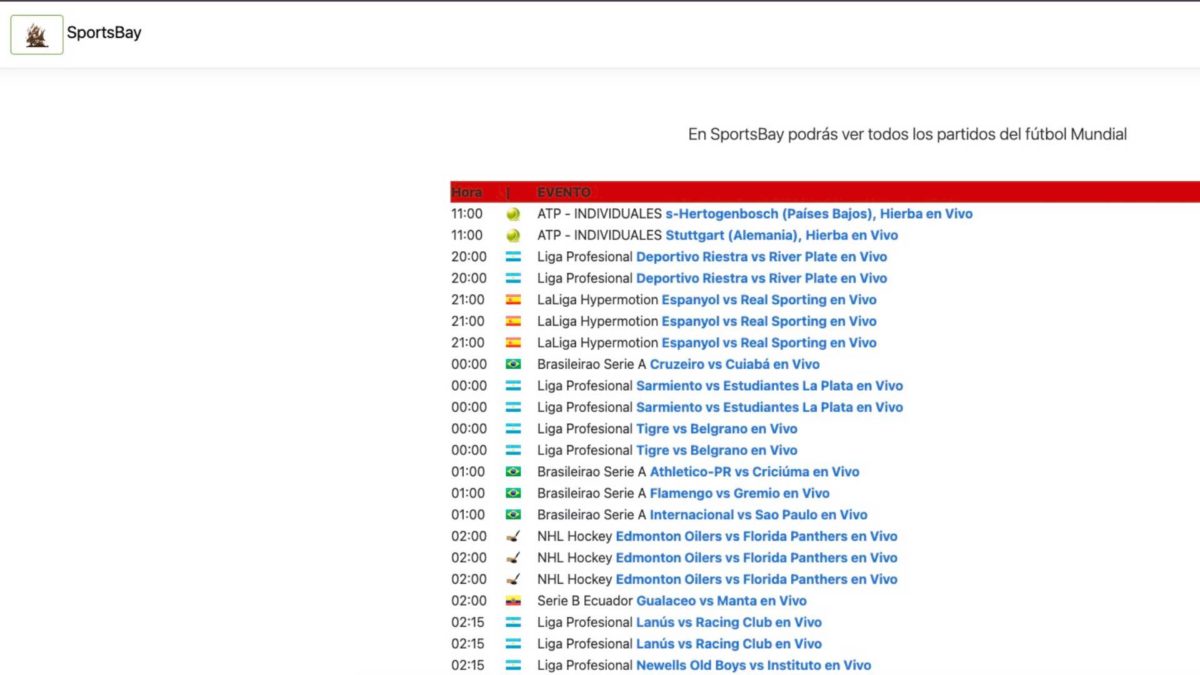The image size is (1200, 675).
Task: Click the EVENTO column header
Action: click(564, 192)
